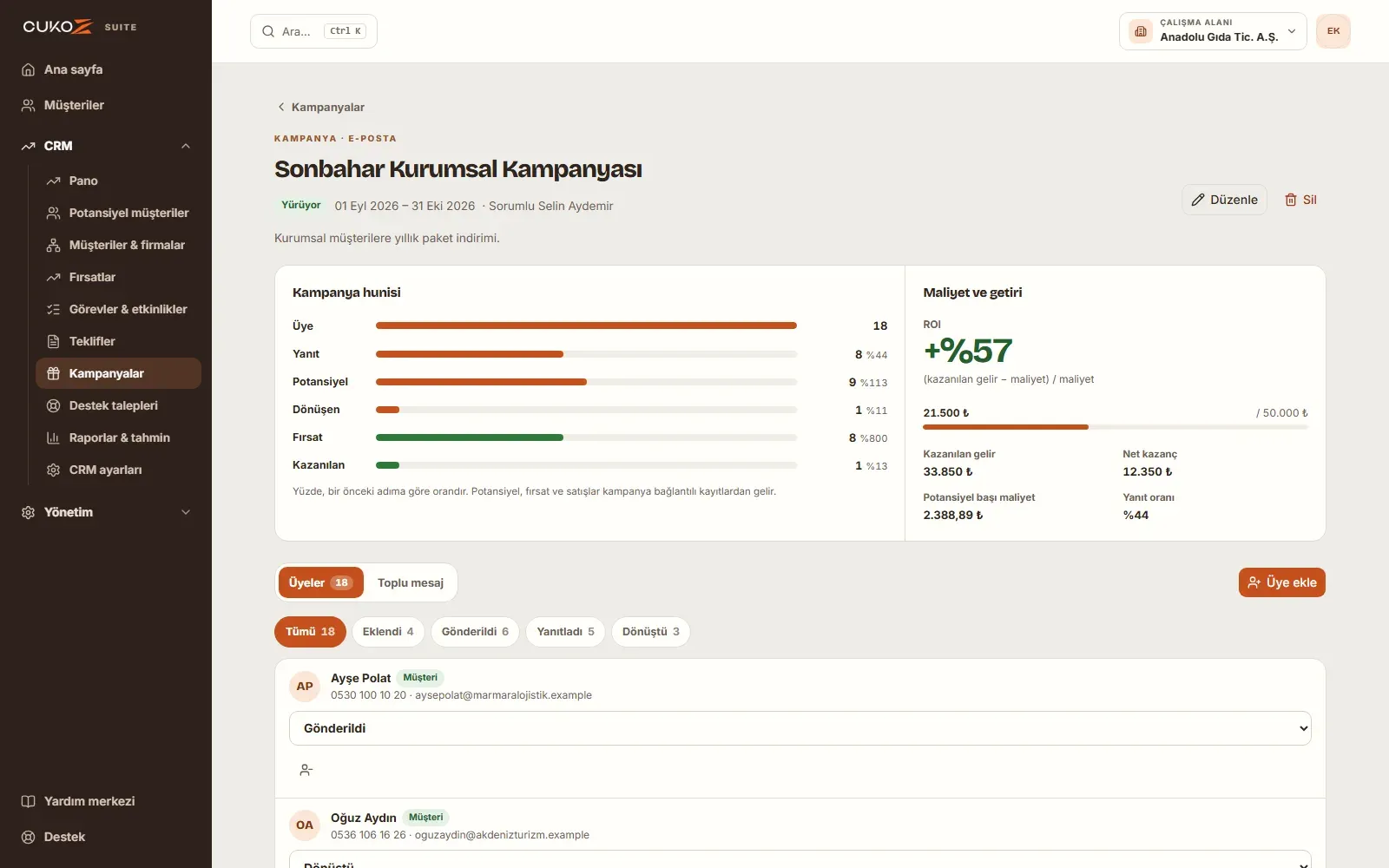Filter members by Gönderildi 6
1389x868 pixels.
click(475, 632)
